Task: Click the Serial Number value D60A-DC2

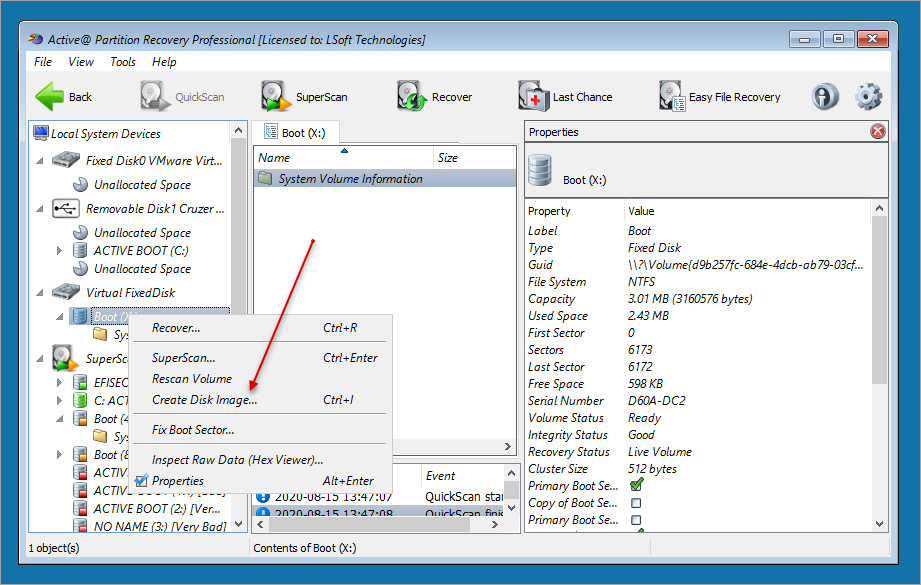Action: (657, 401)
